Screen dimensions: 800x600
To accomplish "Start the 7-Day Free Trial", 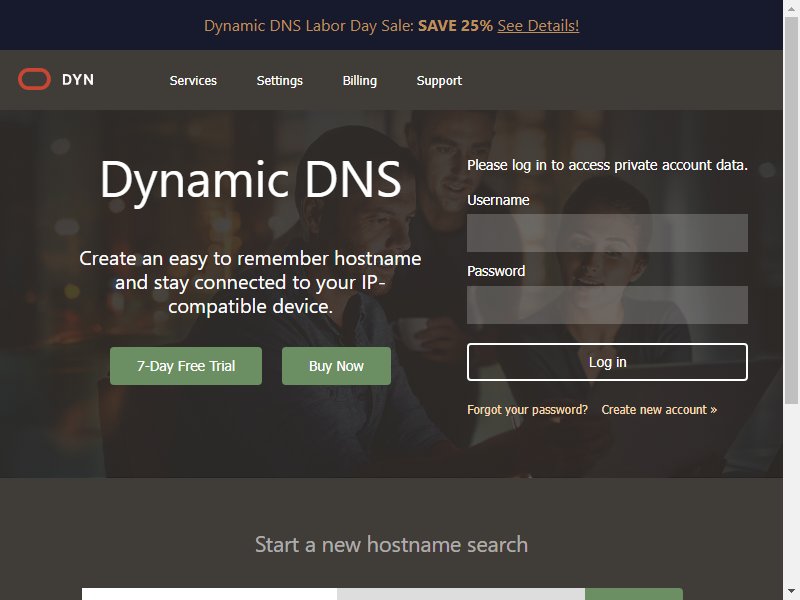I will pyautogui.click(x=186, y=366).
